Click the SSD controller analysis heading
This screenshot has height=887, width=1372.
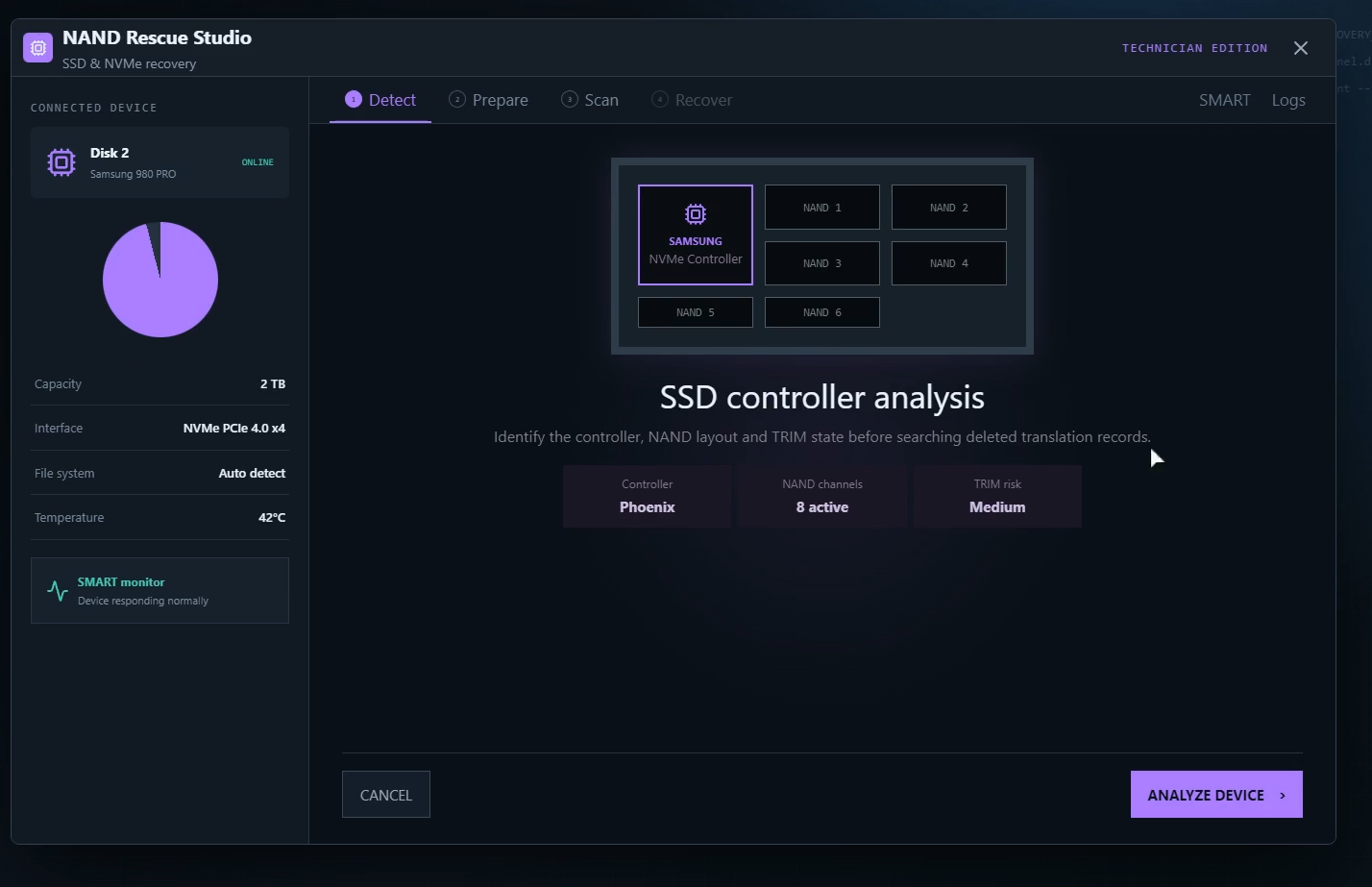coord(822,397)
